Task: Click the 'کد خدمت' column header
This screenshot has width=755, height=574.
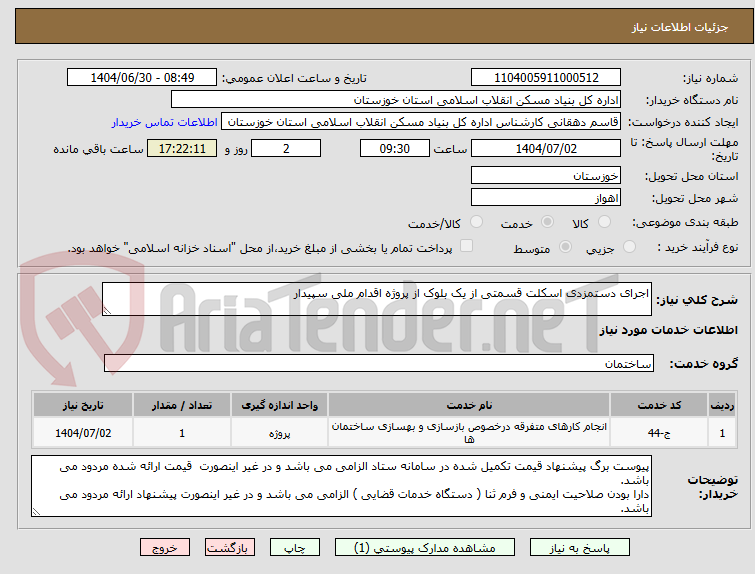Action: click(x=659, y=405)
